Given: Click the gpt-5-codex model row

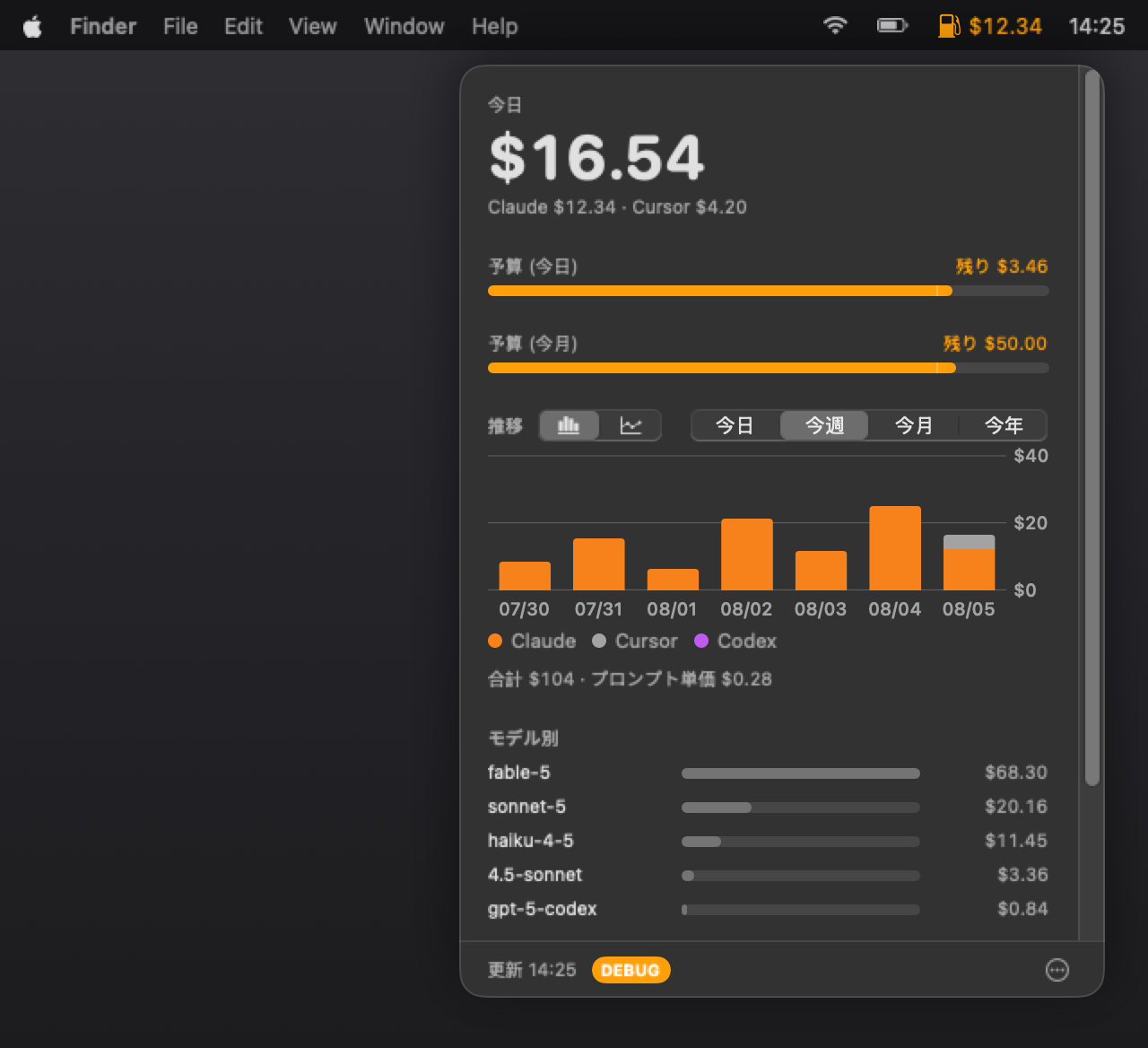Looking at the screenshot, I should click(x=768, y=909).
